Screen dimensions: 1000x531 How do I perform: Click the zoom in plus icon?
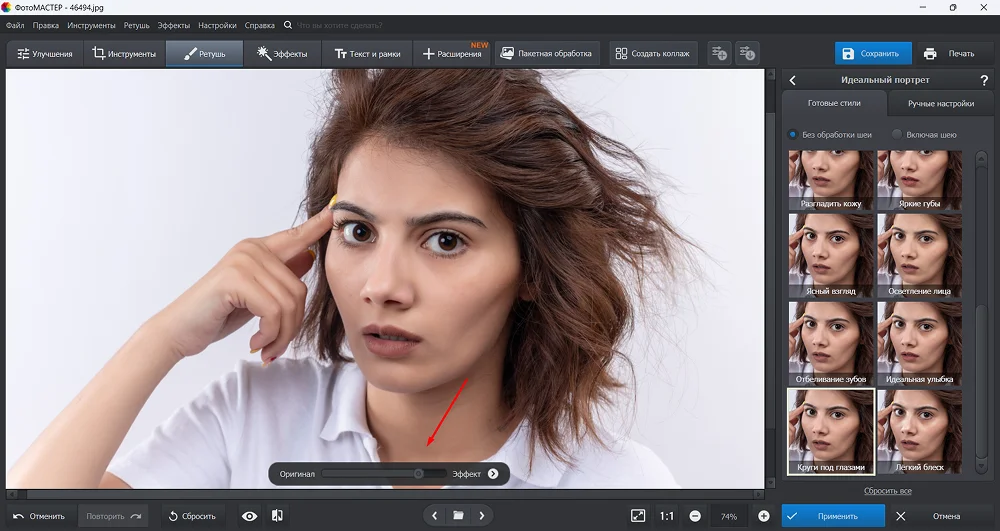(763, 516)
